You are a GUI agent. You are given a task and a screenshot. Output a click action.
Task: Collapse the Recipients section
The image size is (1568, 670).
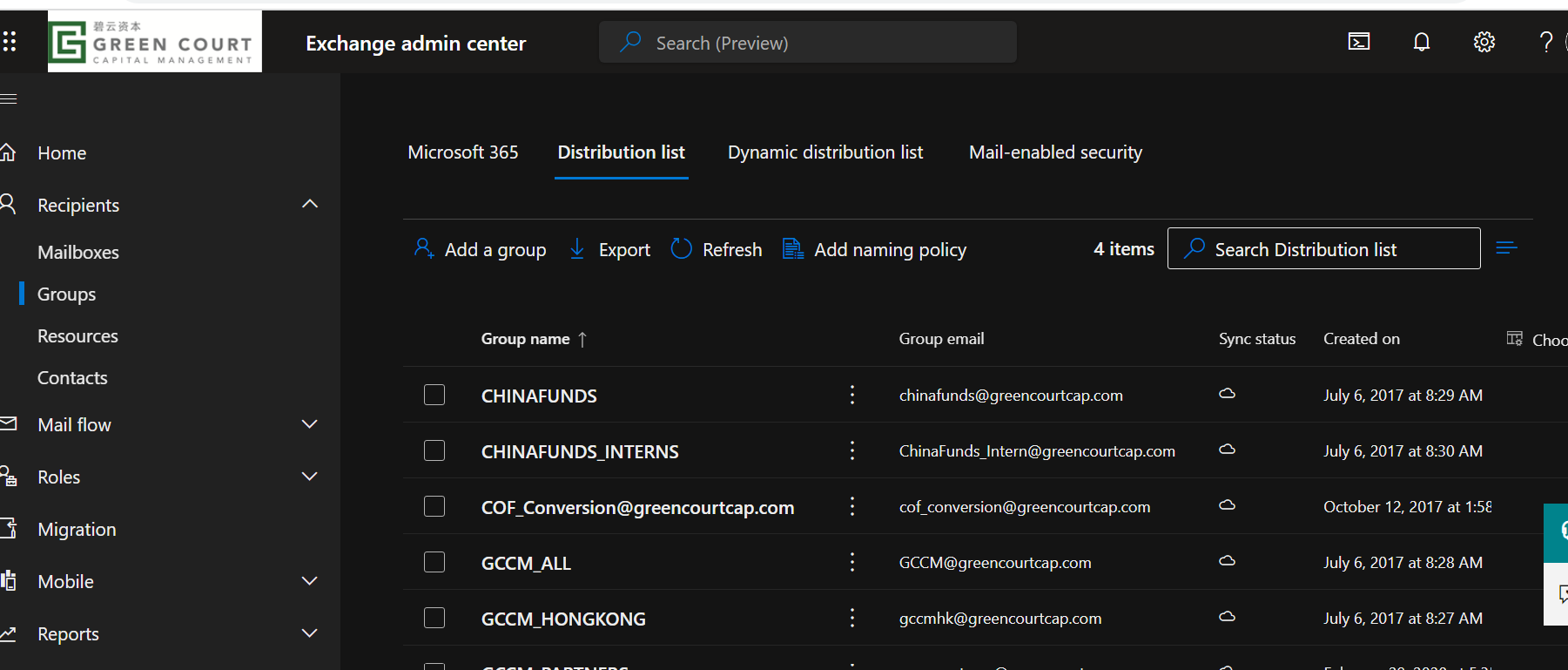[310, 204]
